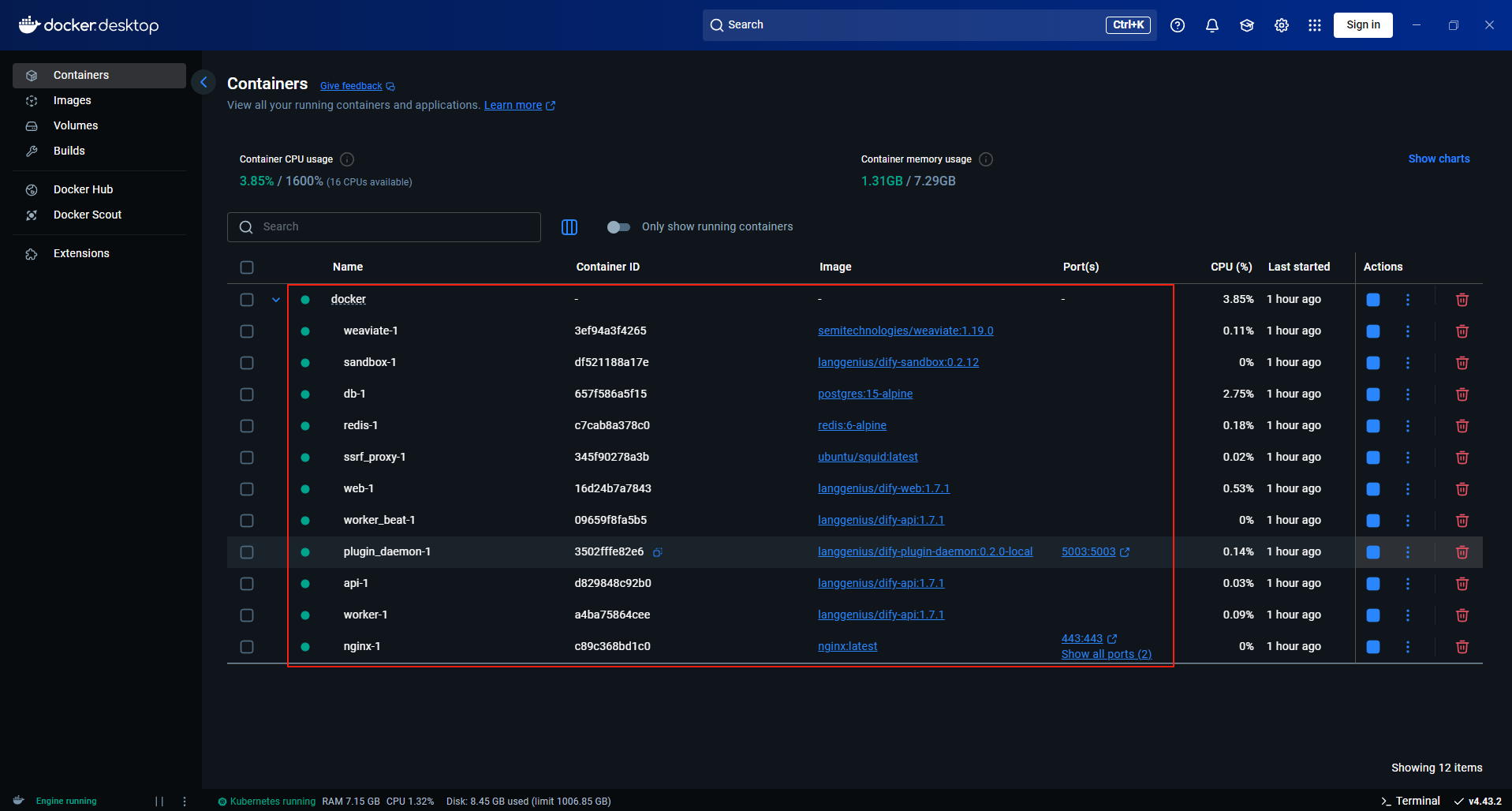The width and height of the screenshot is (1512, 811).
Task: Check the docker stack checkbox
Action: 247,300
